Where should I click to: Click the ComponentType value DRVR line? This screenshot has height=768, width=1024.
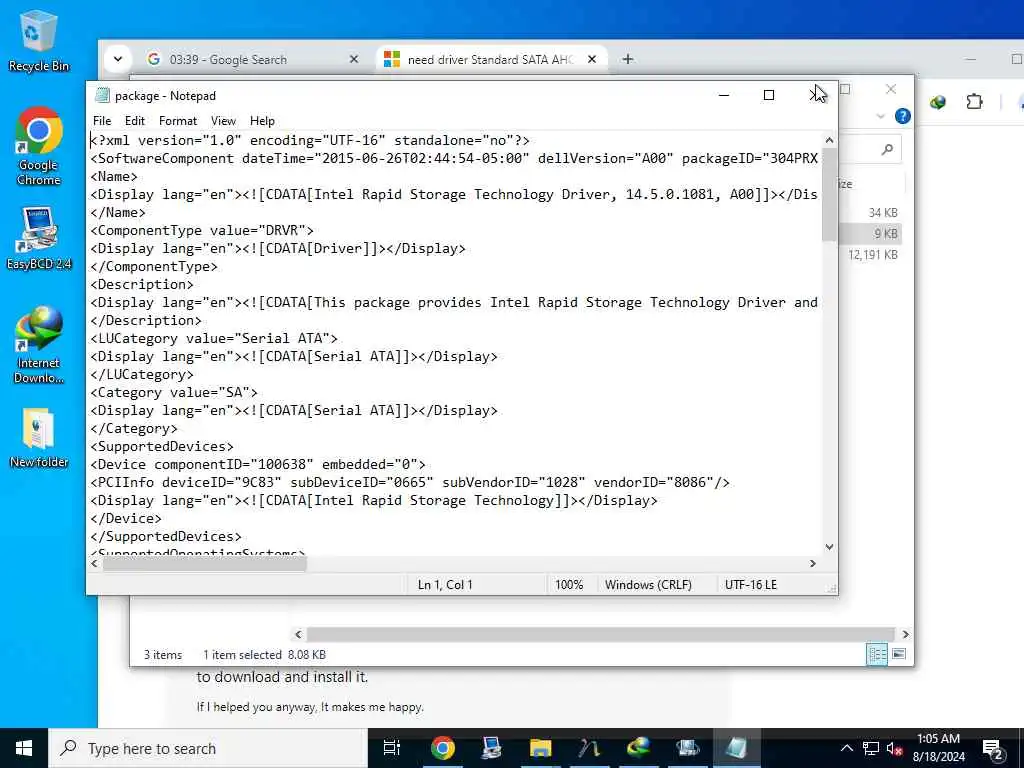click(x=202, y=231)
